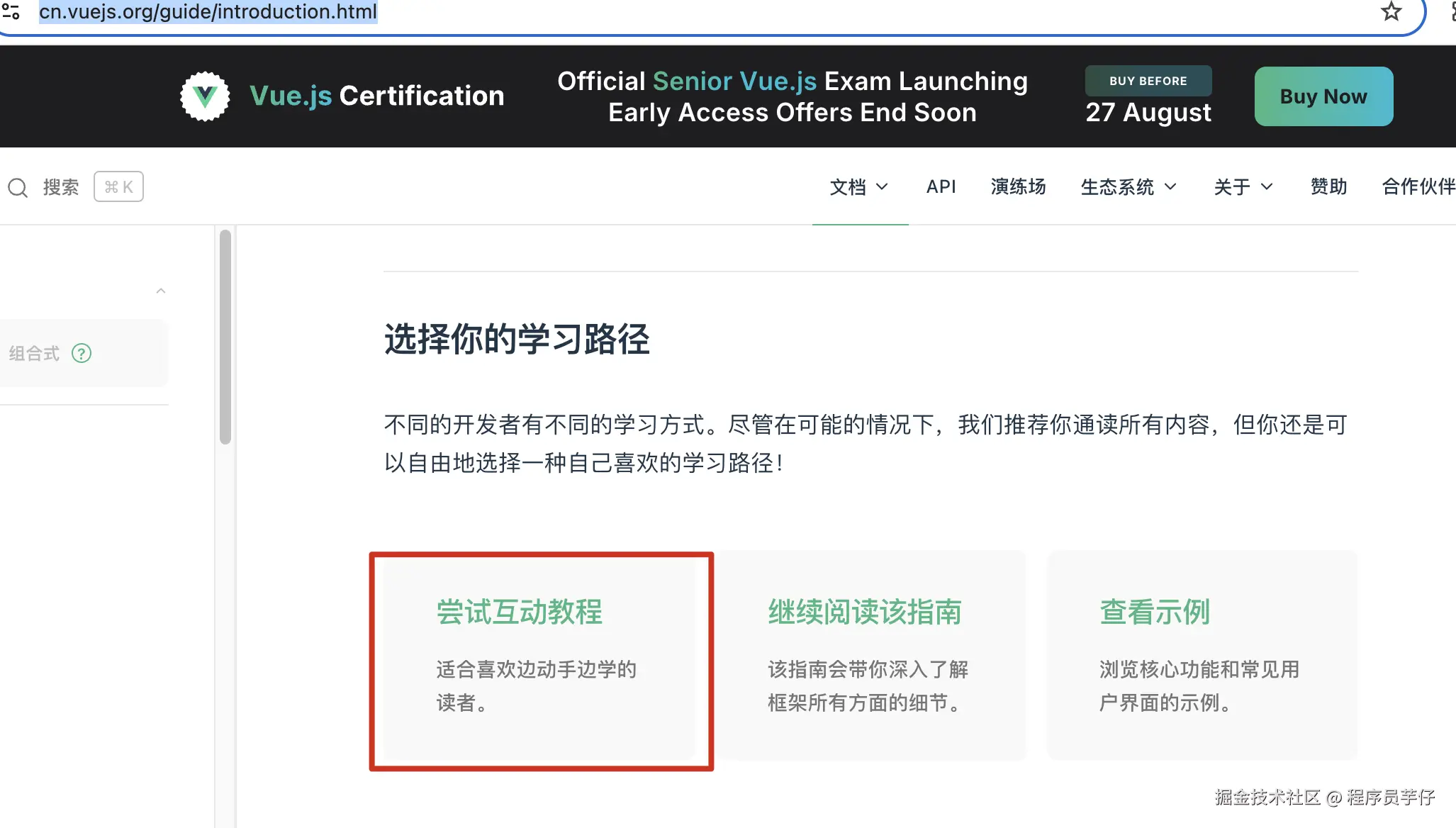Click the Buy Now button
The height and width of the screenshot is (828, 1456).
[x=1323, y=96]
